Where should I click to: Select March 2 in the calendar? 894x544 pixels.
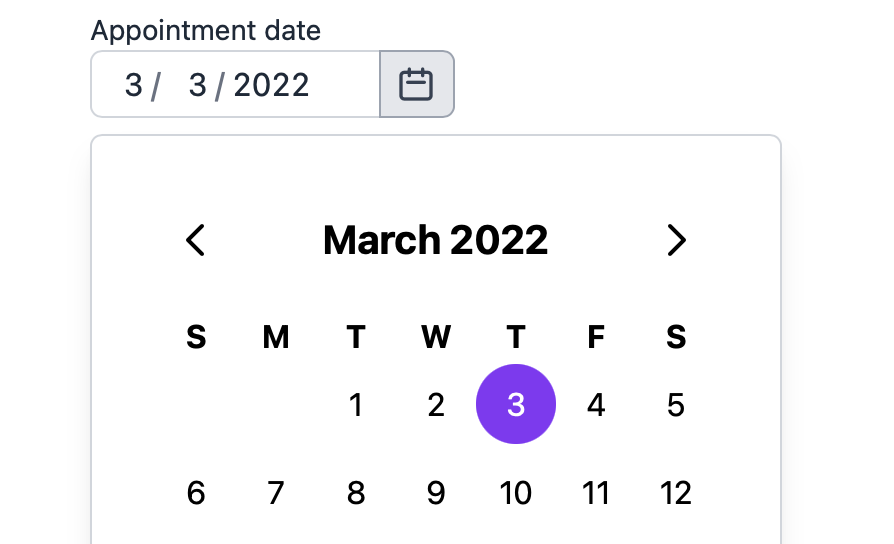tap(436, 405)
